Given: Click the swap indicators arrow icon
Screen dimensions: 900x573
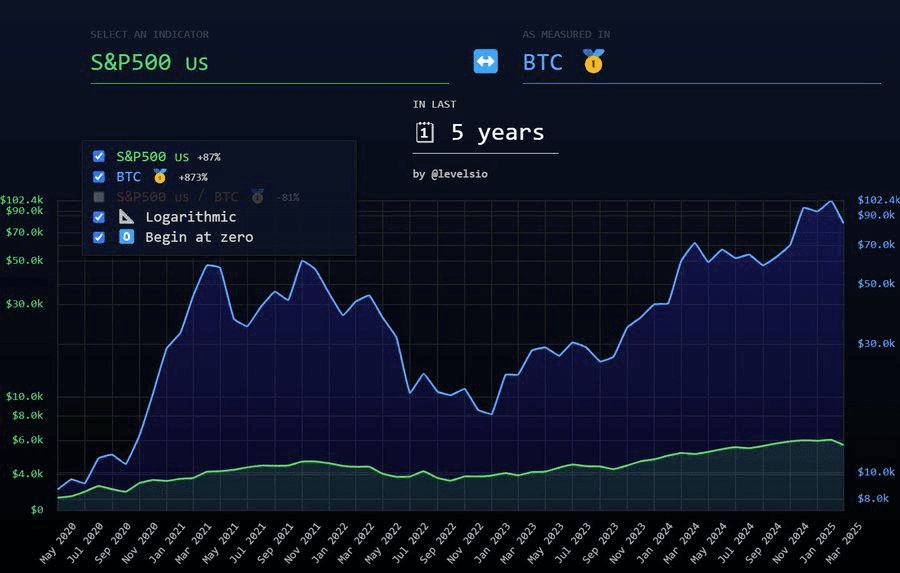Looking at the screenshot, I should (x=486, y=61).
